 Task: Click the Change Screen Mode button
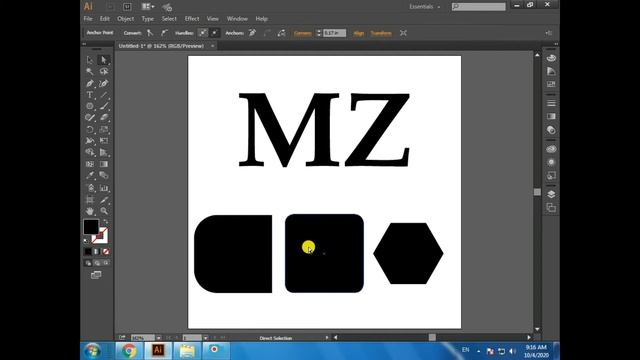coord(96,275)
